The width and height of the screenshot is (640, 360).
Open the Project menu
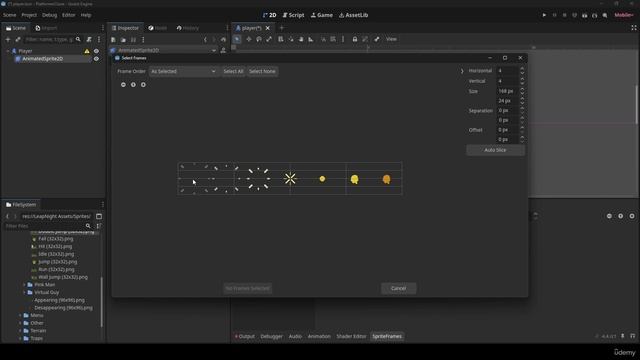29,15
